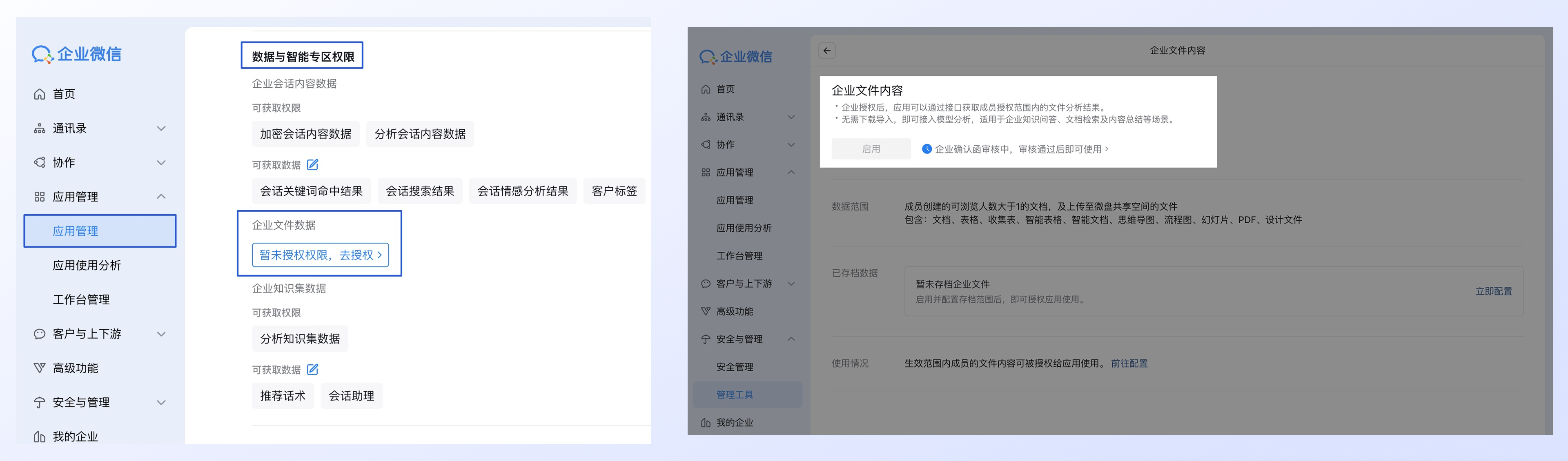
Task: Expand 安全与管理 chevron in left panel
Action: tap(161, 403)
